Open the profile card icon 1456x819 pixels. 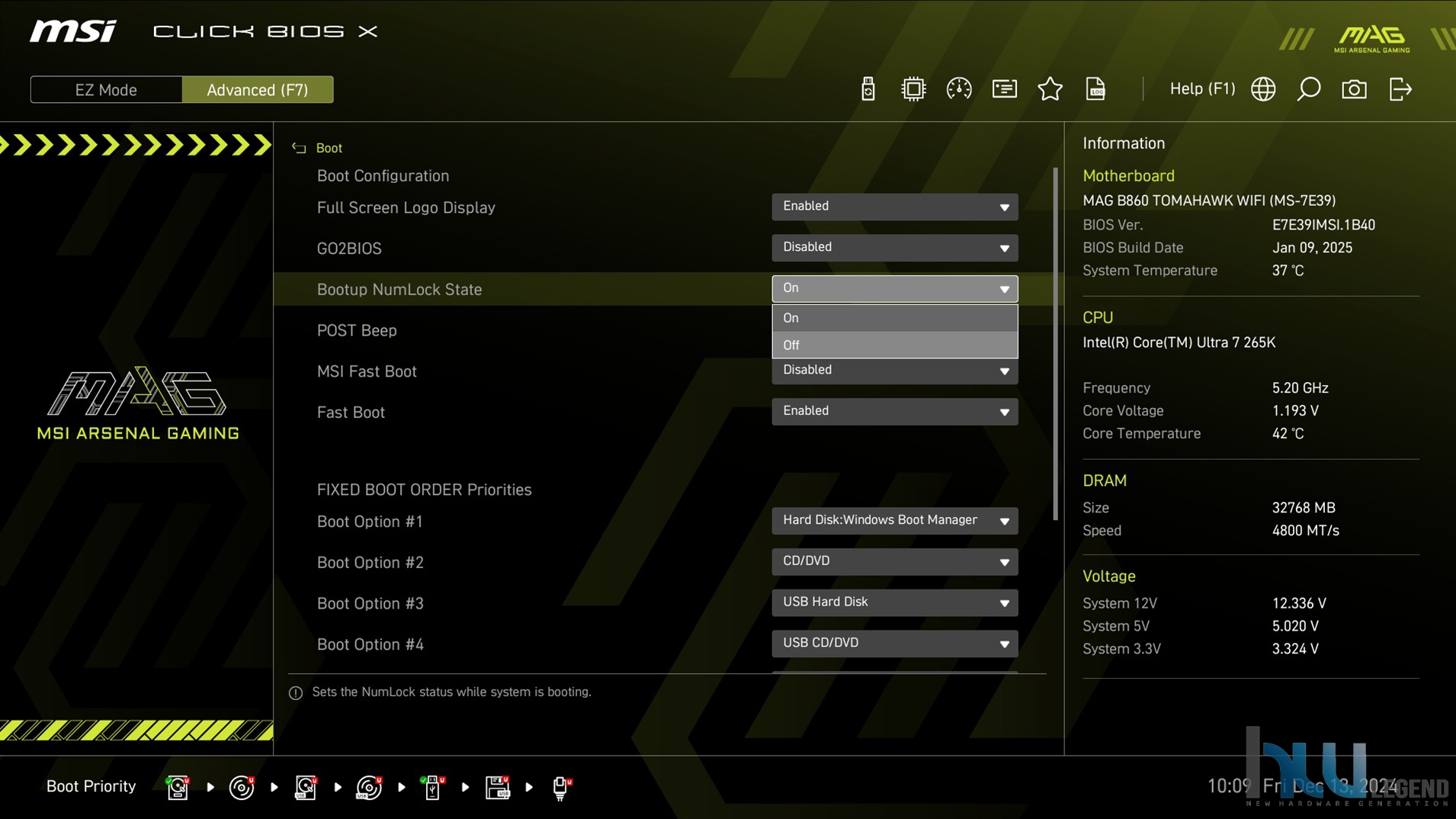click(x=1004, y=89)
